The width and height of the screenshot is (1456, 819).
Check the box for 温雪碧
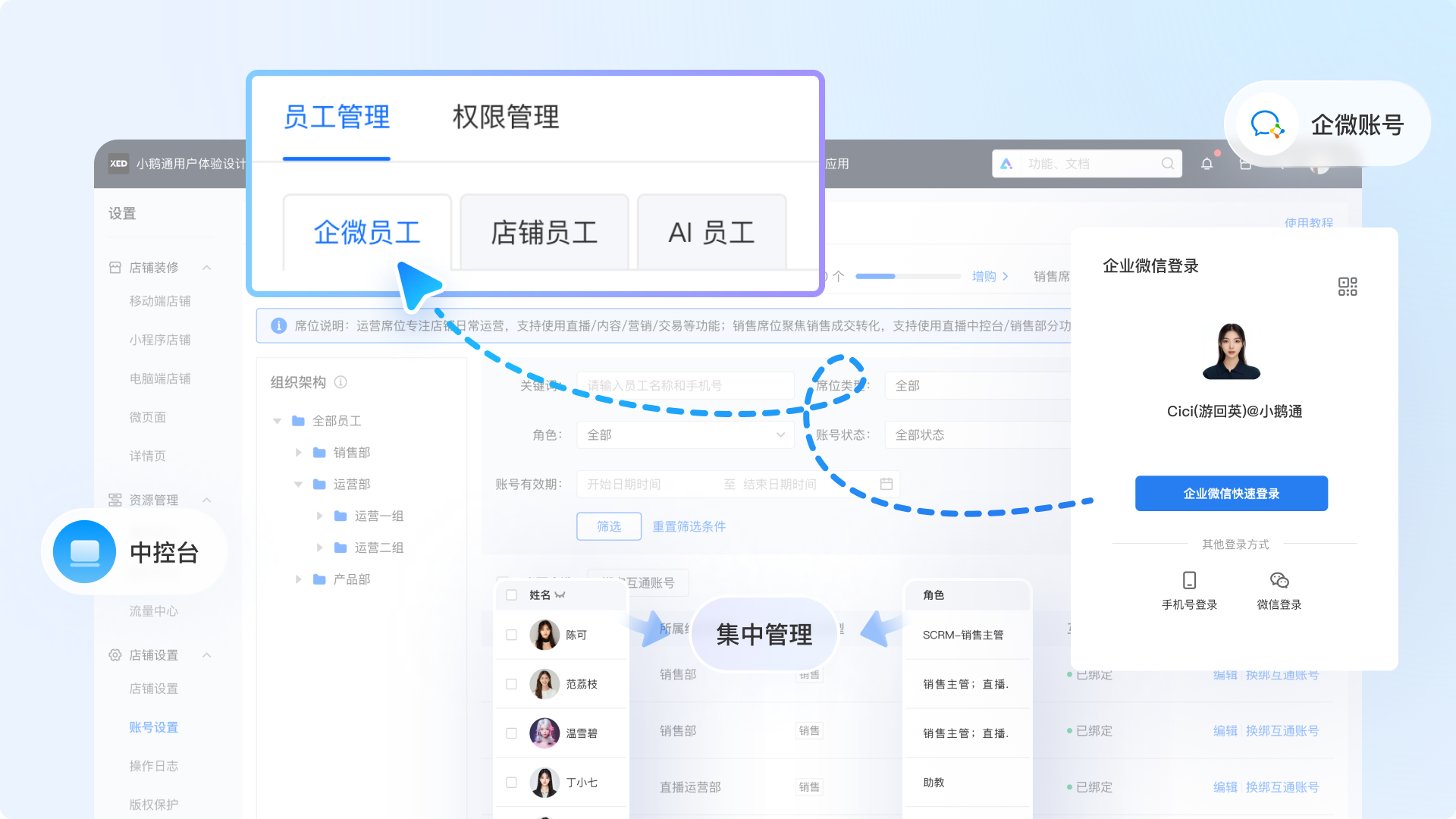(x=512, y=733)
